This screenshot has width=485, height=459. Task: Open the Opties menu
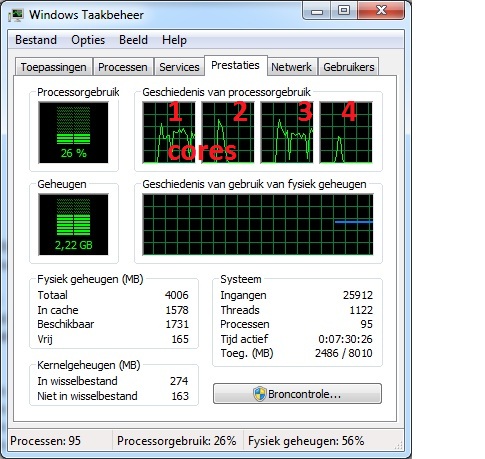(88, 40)
